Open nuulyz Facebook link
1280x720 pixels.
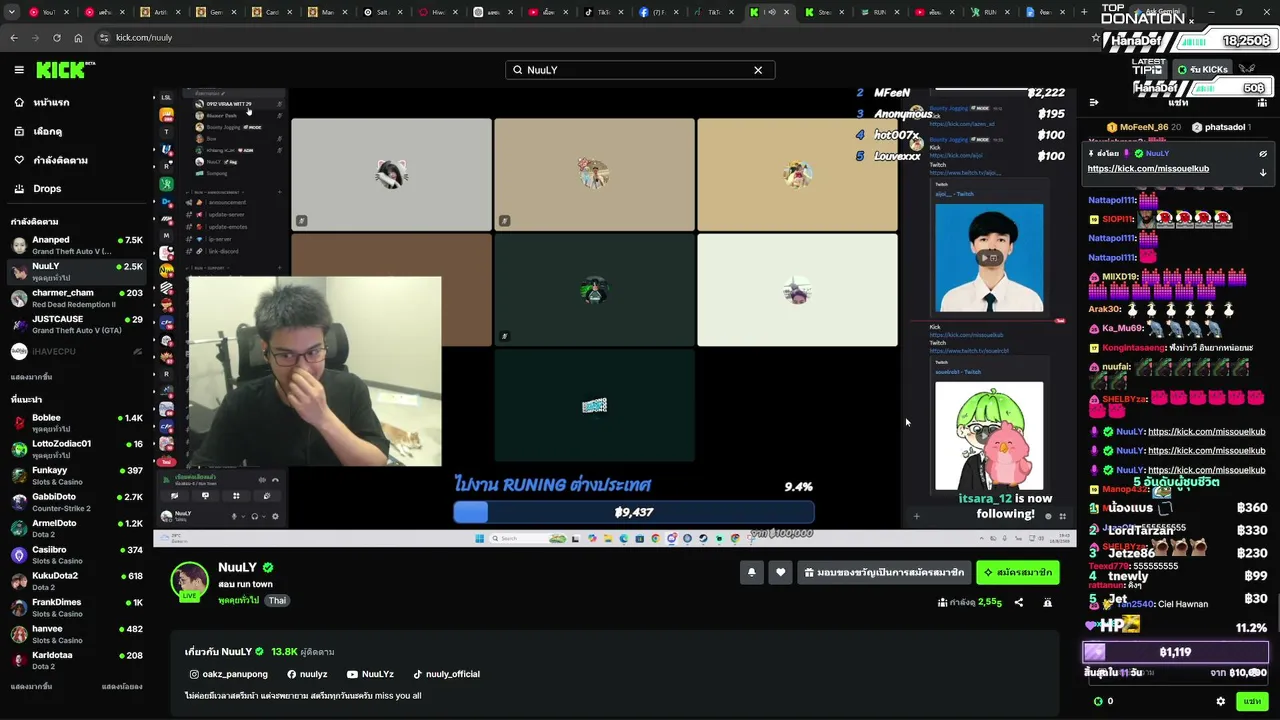(x=307, y=674)
